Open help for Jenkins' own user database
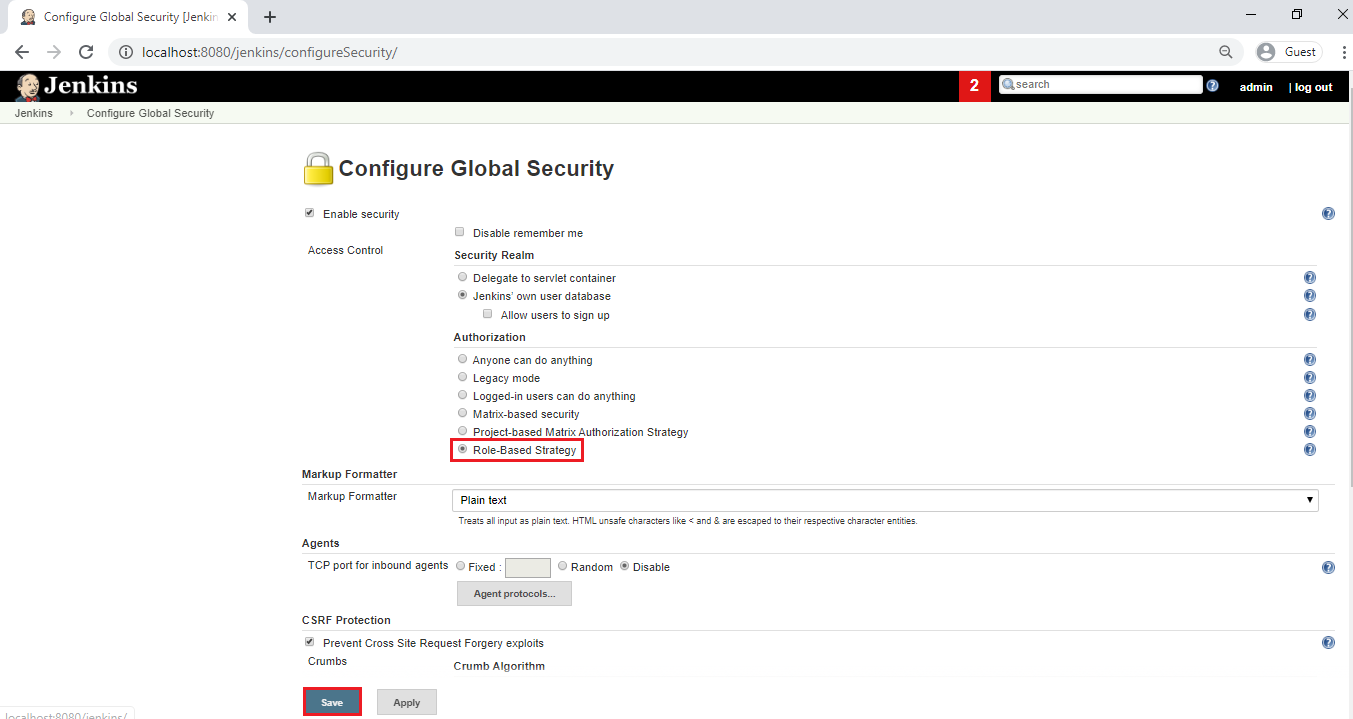The image size is (1353, 719). pos(1309,296)
